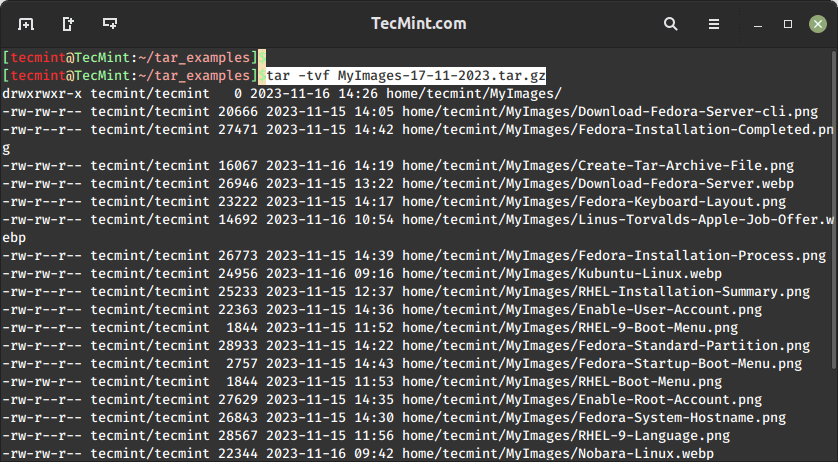Select Kubuntu-Linux.webp file path

[x=562, y=274]
